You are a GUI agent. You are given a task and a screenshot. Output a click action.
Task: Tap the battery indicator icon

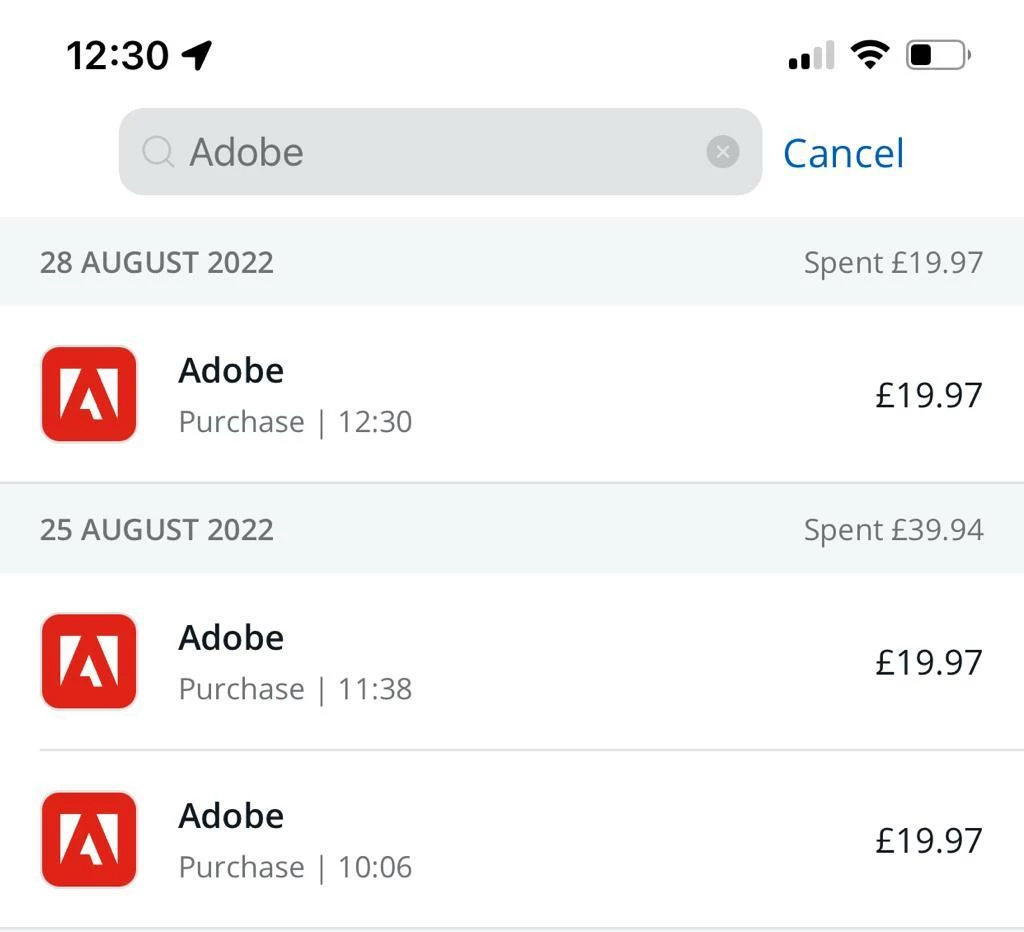[938, 55]
